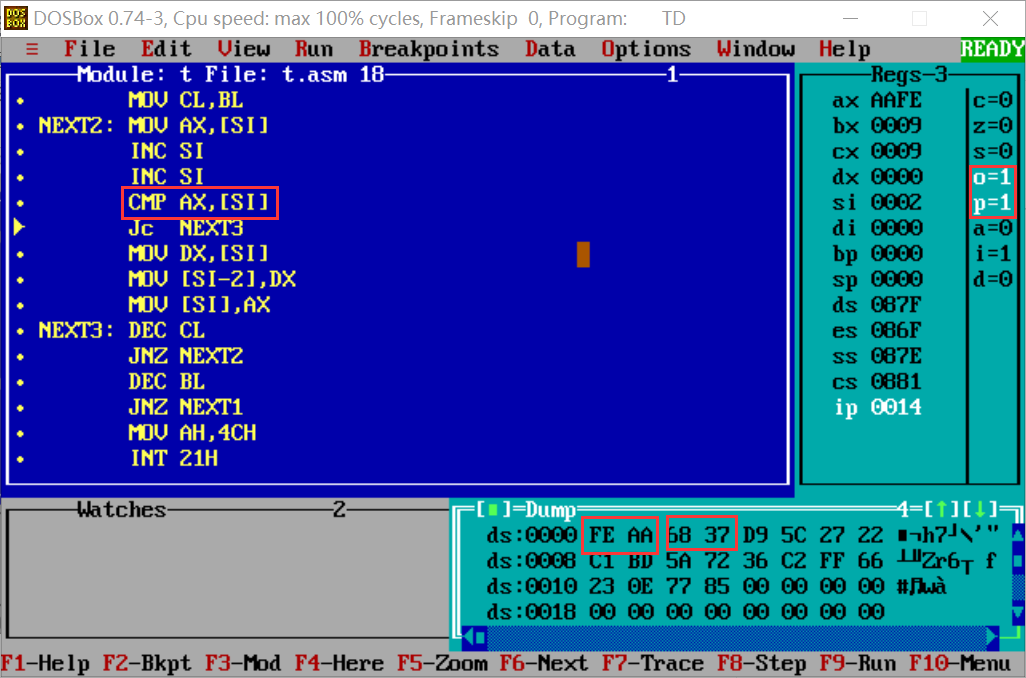1026x678 pixels.
Task: Select the cs 0881 register row
Action: point(877,382)
